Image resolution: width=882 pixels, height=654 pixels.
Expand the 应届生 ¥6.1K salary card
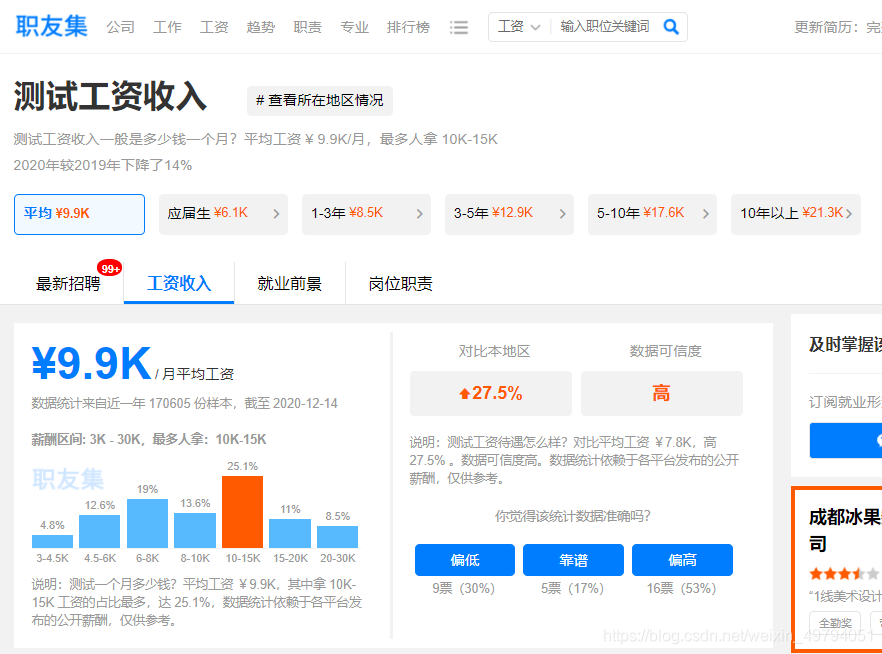pyautogui.click(x=222, y=213)
